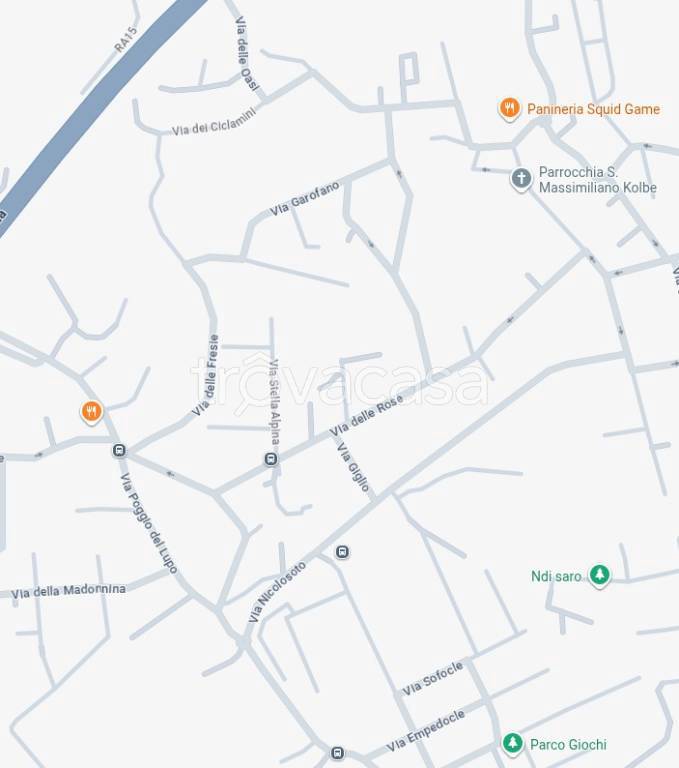Select the Parrocchia S. Massimiliano Kolbe church marker
The height and width of the screenshot is (768, 679).
point(521,179)
